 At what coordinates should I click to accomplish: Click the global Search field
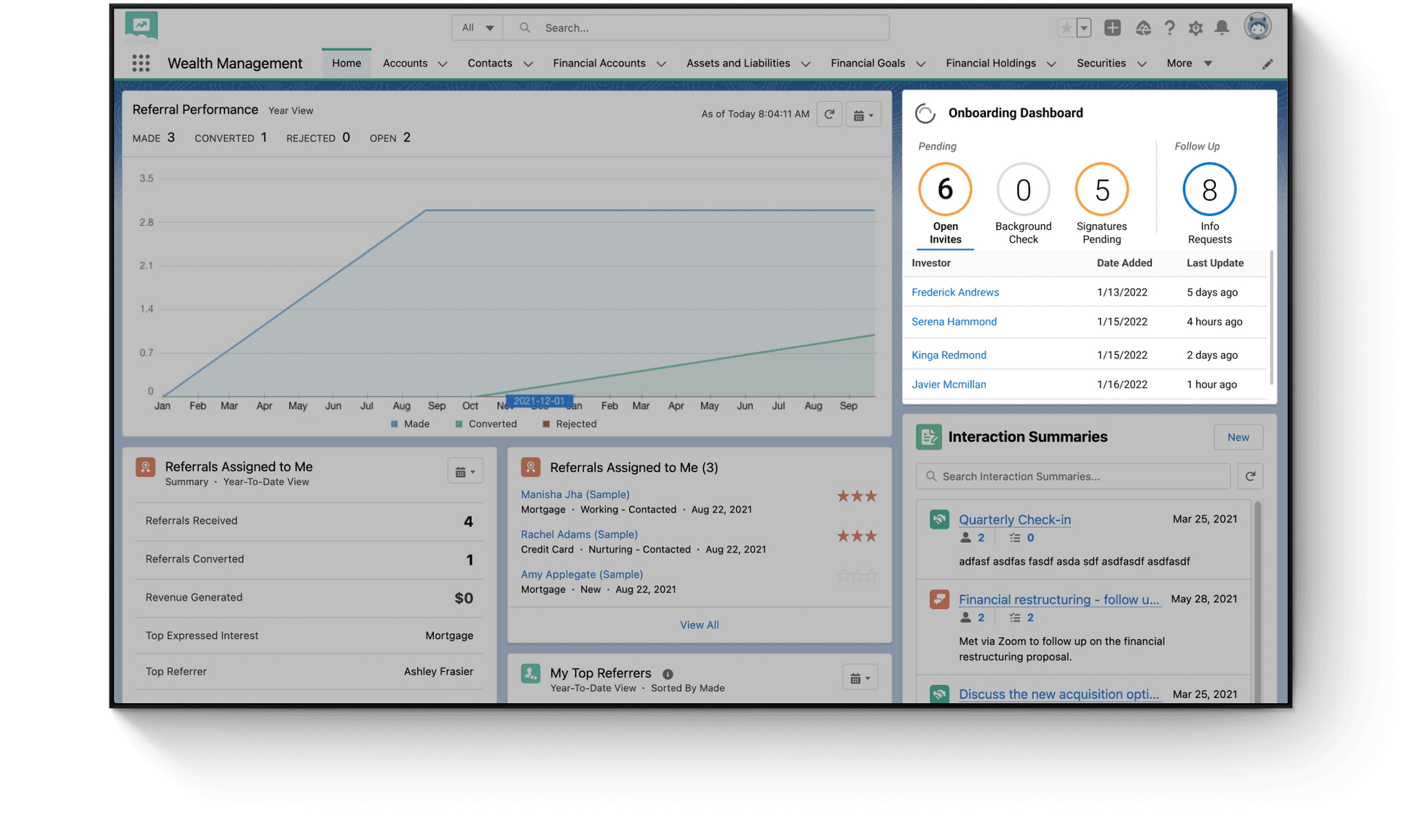(697, 28)
